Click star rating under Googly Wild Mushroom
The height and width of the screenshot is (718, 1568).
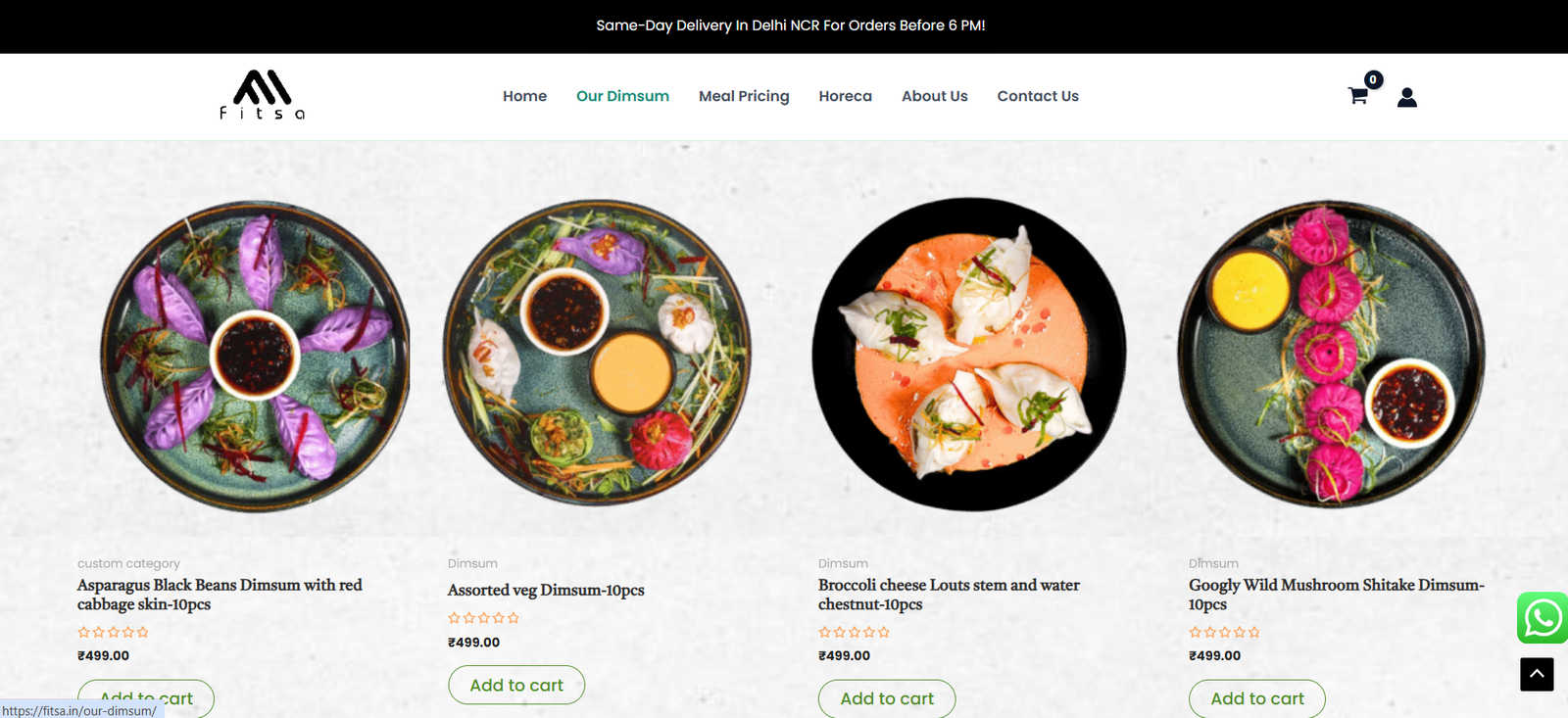1225,632
